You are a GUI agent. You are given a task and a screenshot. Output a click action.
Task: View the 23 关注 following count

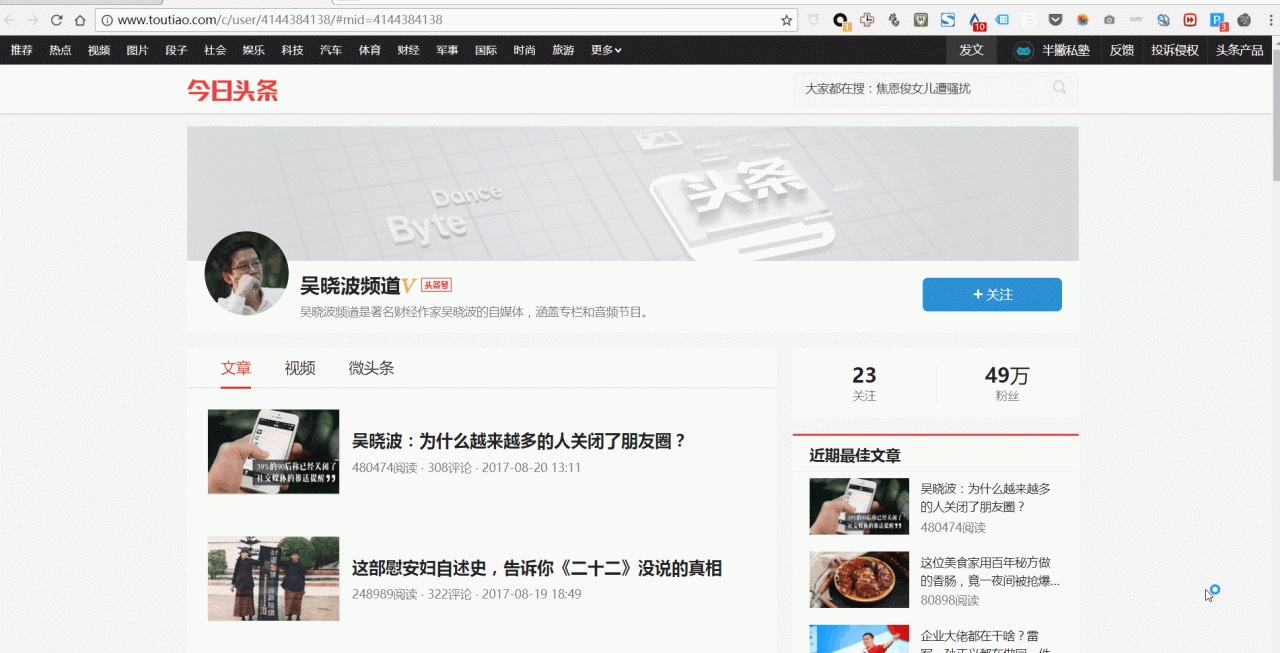[864, 383]
